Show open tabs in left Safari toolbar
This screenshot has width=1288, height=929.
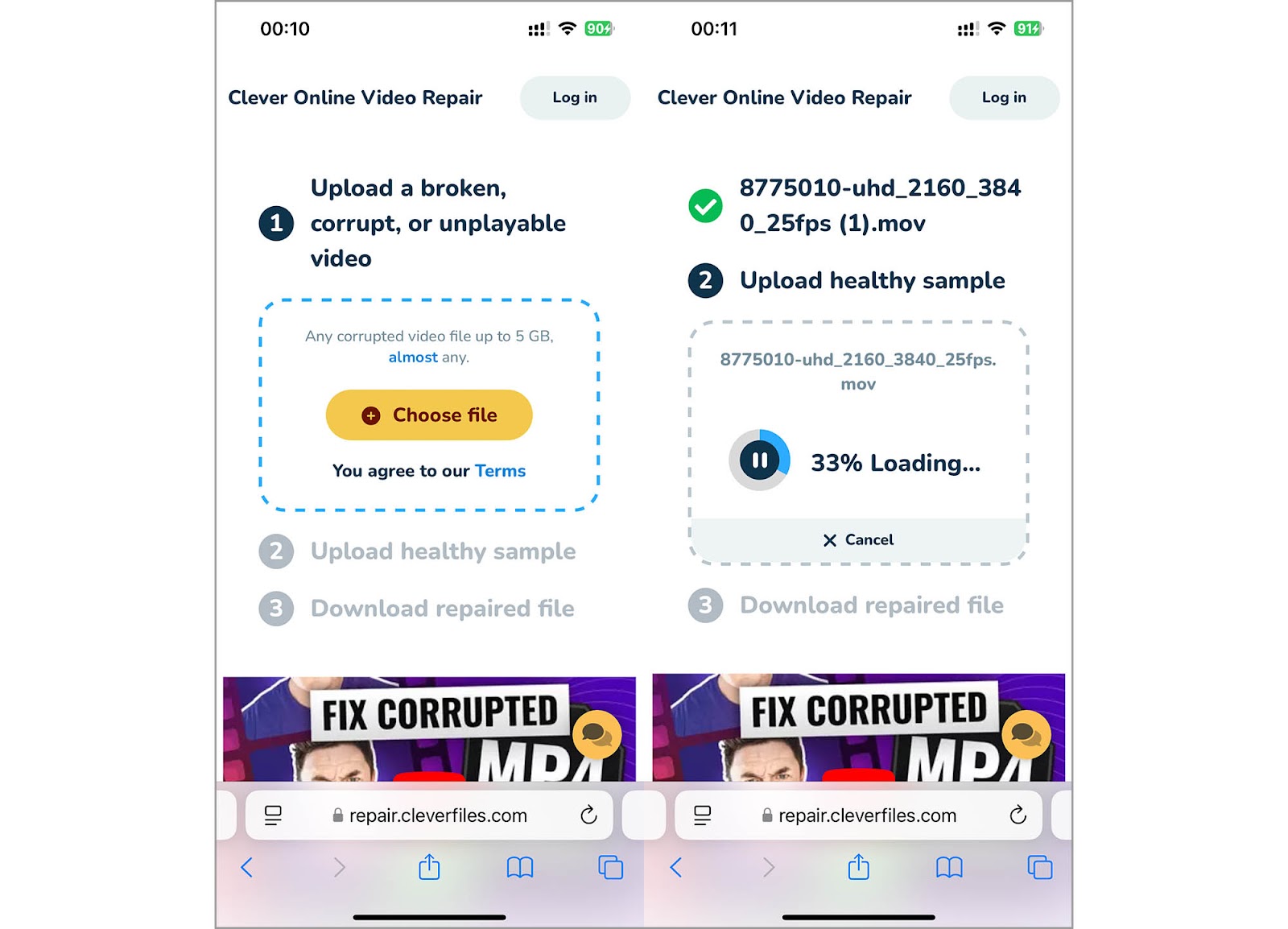point(610,867)
